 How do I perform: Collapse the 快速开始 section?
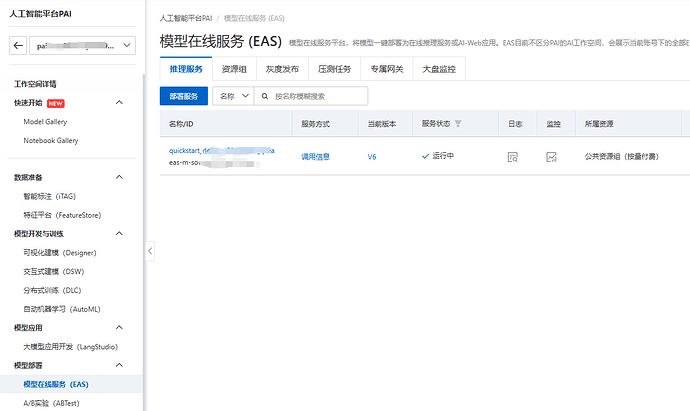pos(119,103)
